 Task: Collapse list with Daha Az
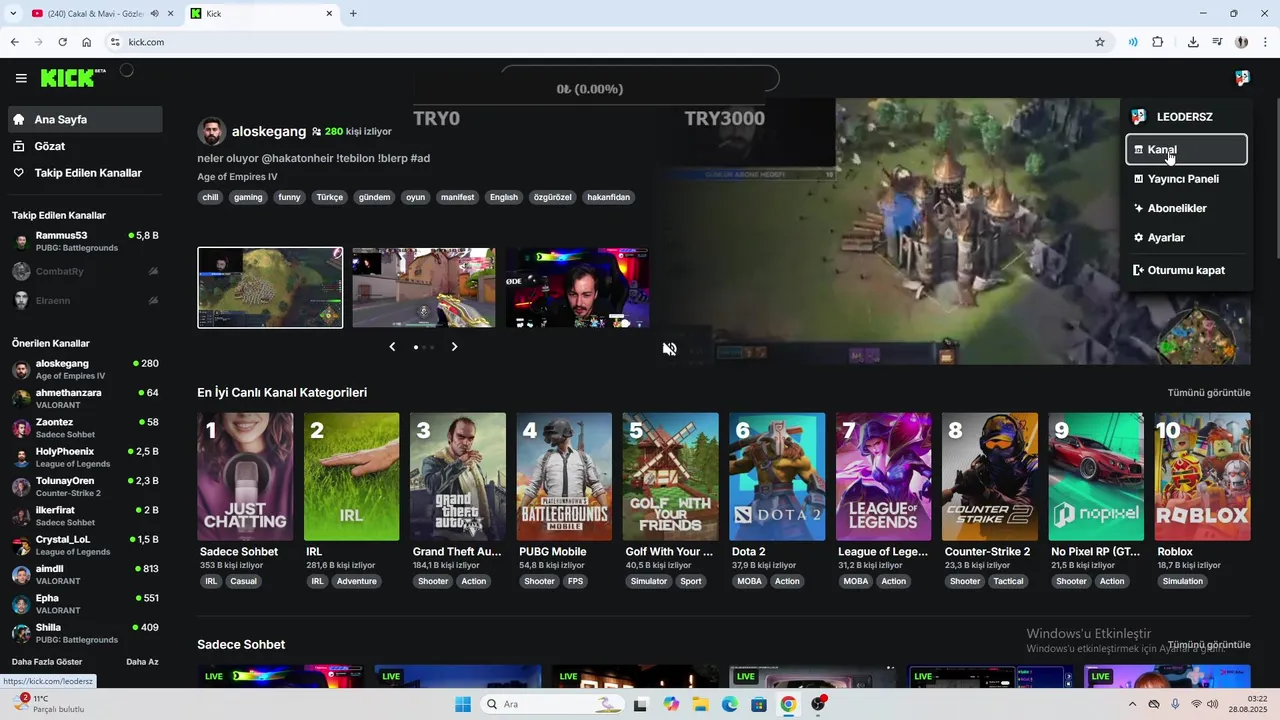[142, 662]
